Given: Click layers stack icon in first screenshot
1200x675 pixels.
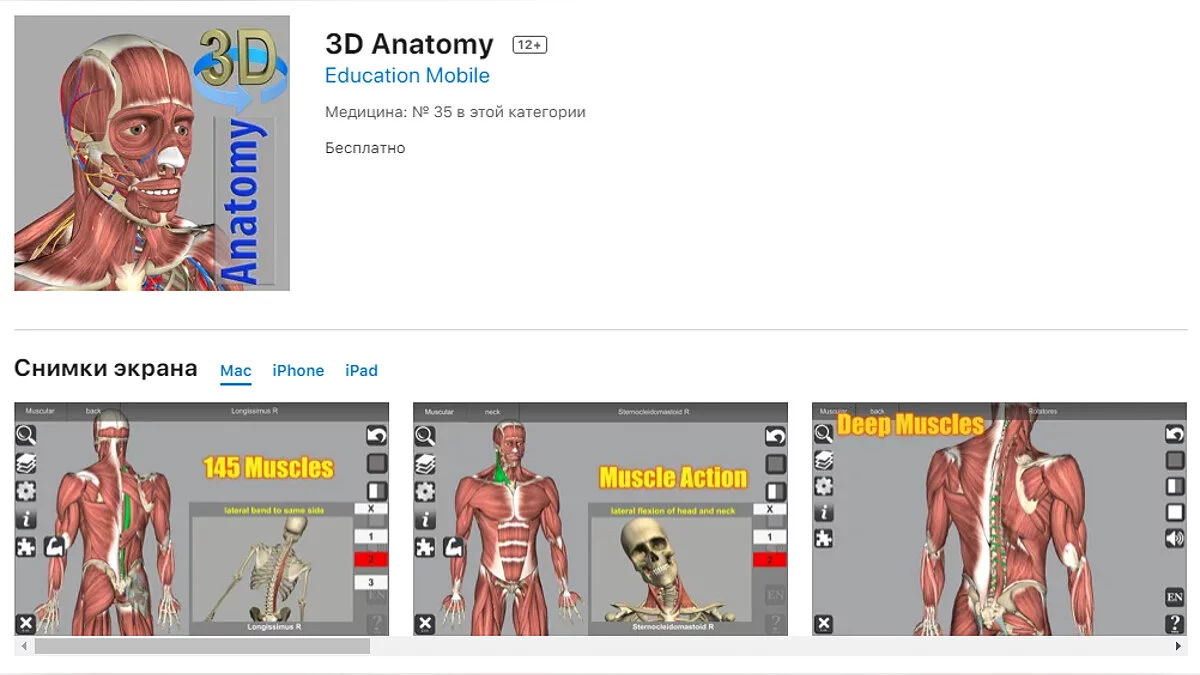Looking at the screenshot, I should (26, 463).
